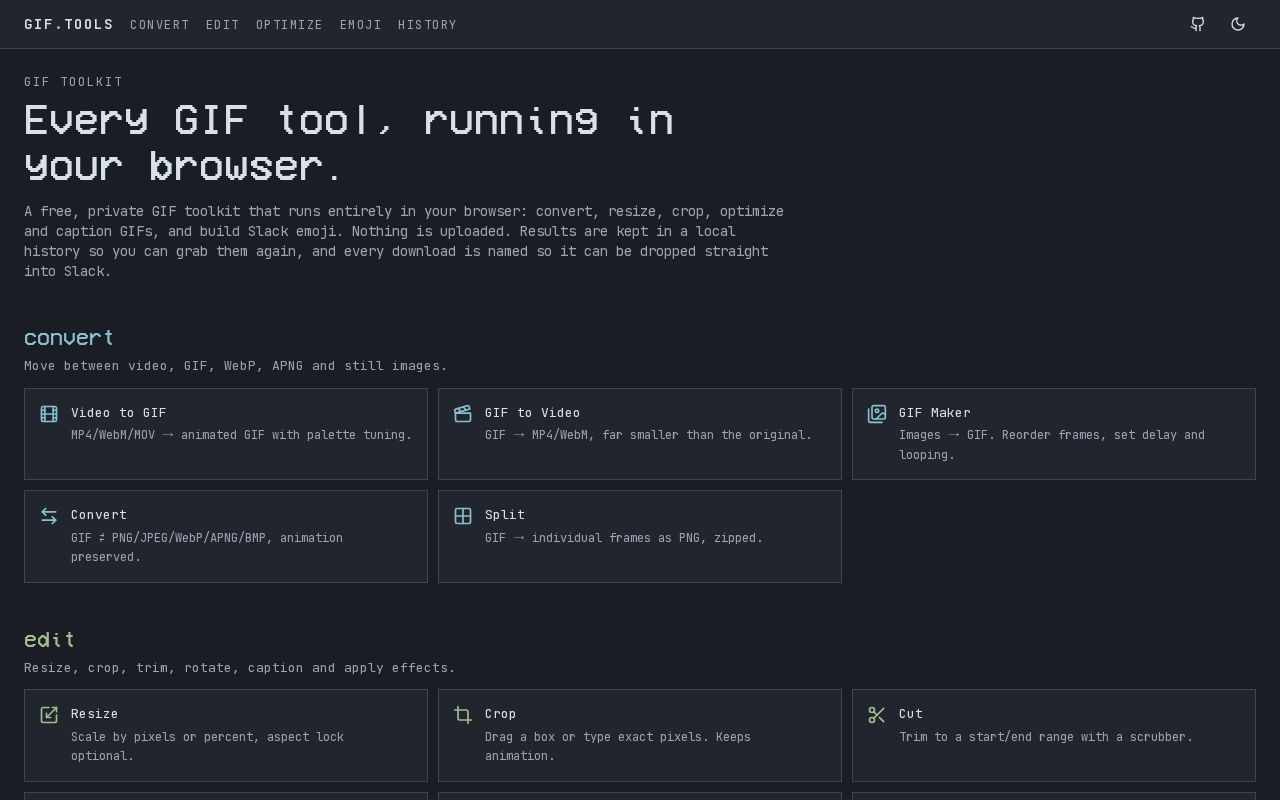The height and width of the screenshot is (800, 1280).
Task: Click 'Scale by pixels or percent' description
Action: click(208, 746)
